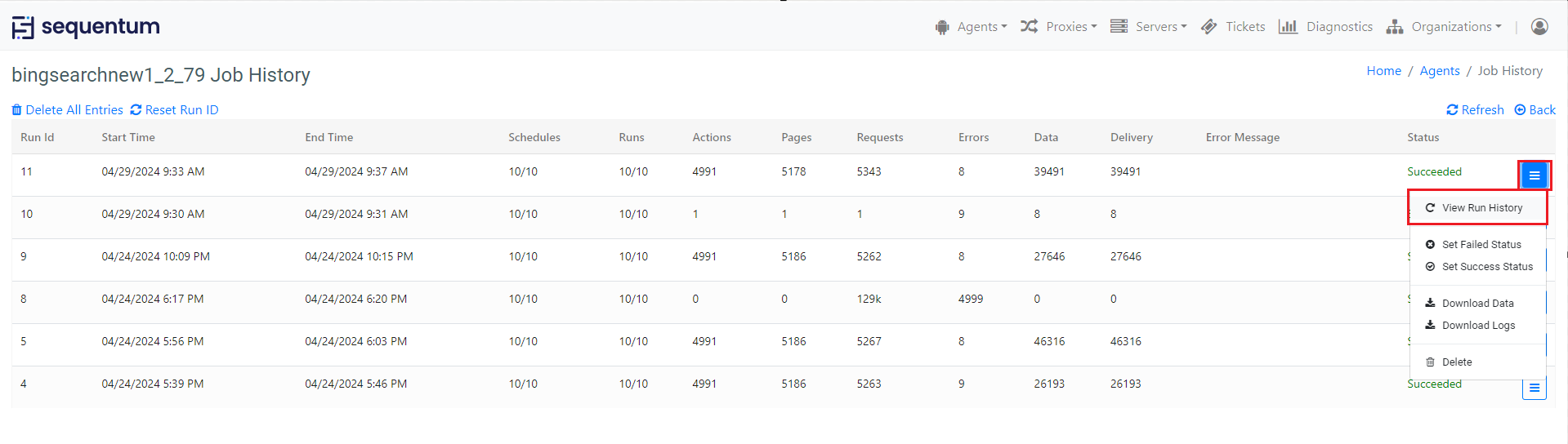Delete all job history entries

point(67,110)
